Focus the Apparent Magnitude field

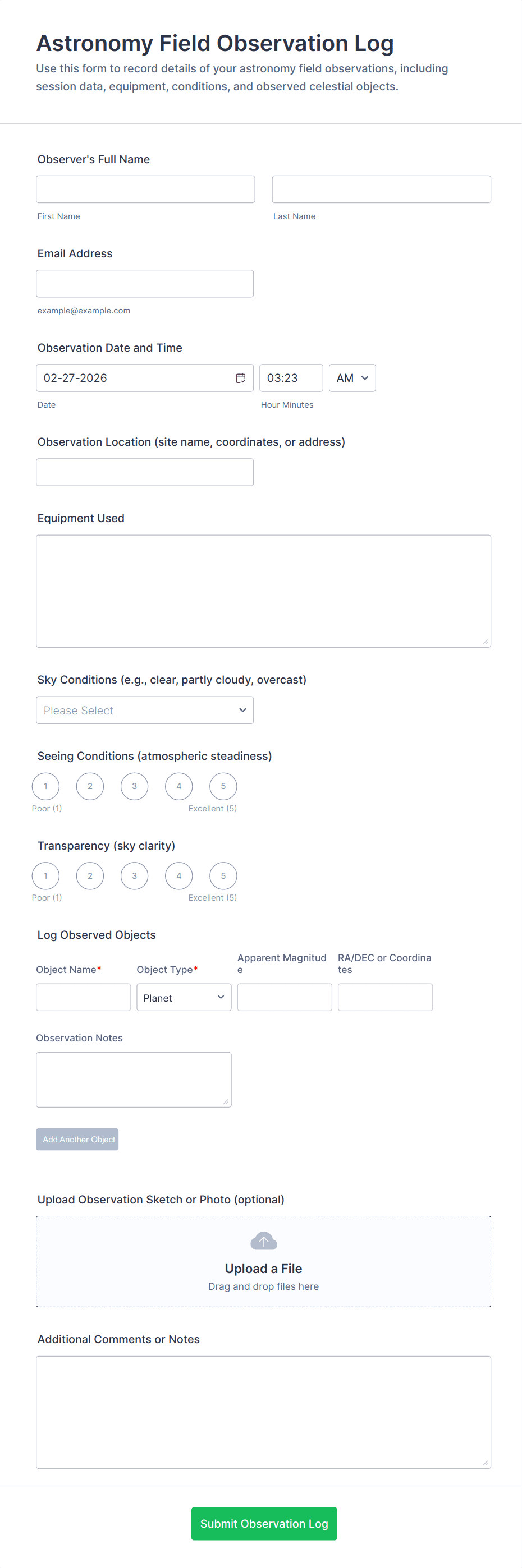click(285, 997)
